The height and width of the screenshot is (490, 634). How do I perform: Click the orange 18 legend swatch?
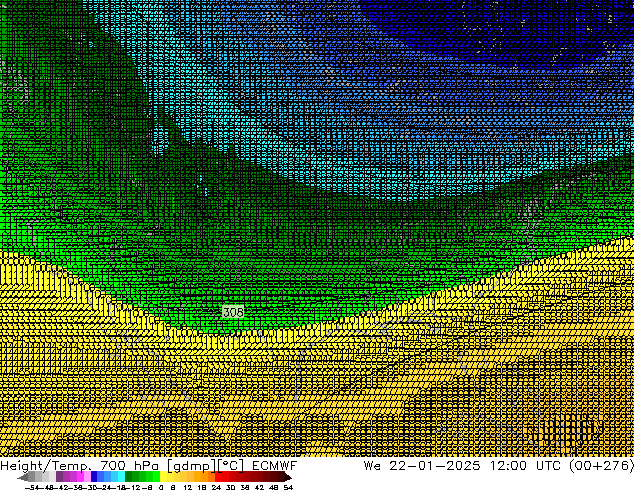pyautogui.click(x=205, y=476)
